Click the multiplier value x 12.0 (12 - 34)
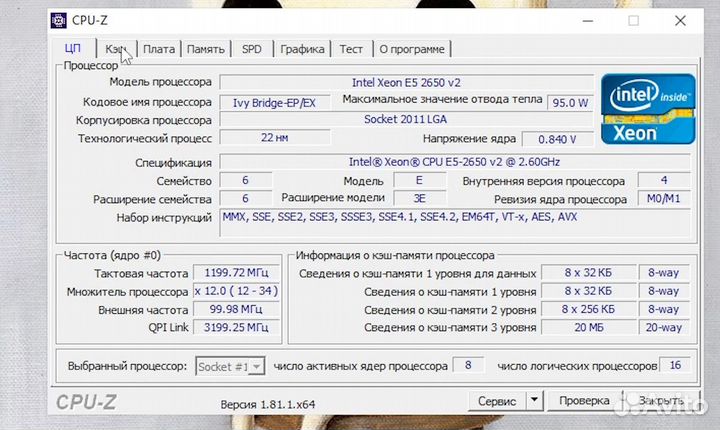This screenshot has height=430, width=720. [x=236, y=291]
